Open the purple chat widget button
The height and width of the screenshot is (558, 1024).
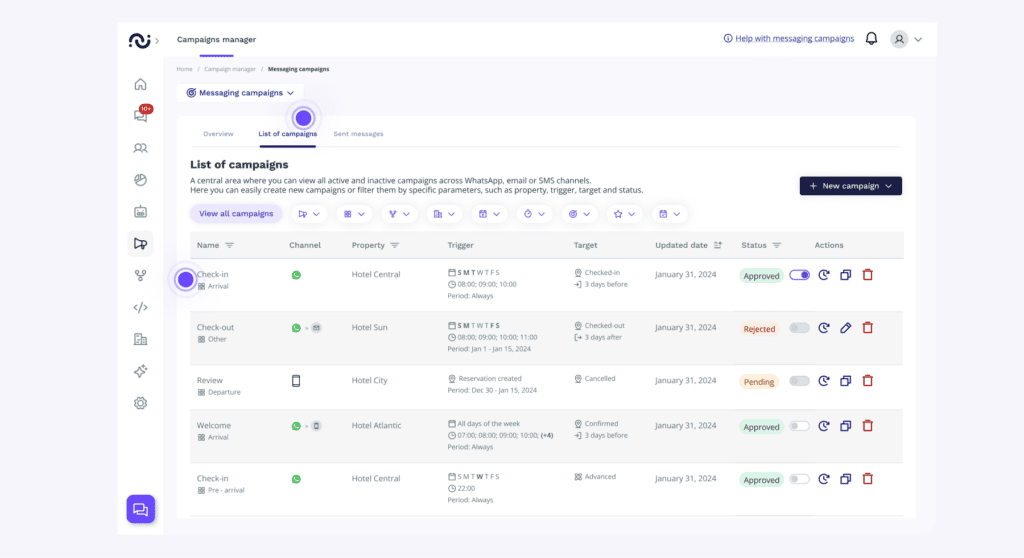coord(140,509)
